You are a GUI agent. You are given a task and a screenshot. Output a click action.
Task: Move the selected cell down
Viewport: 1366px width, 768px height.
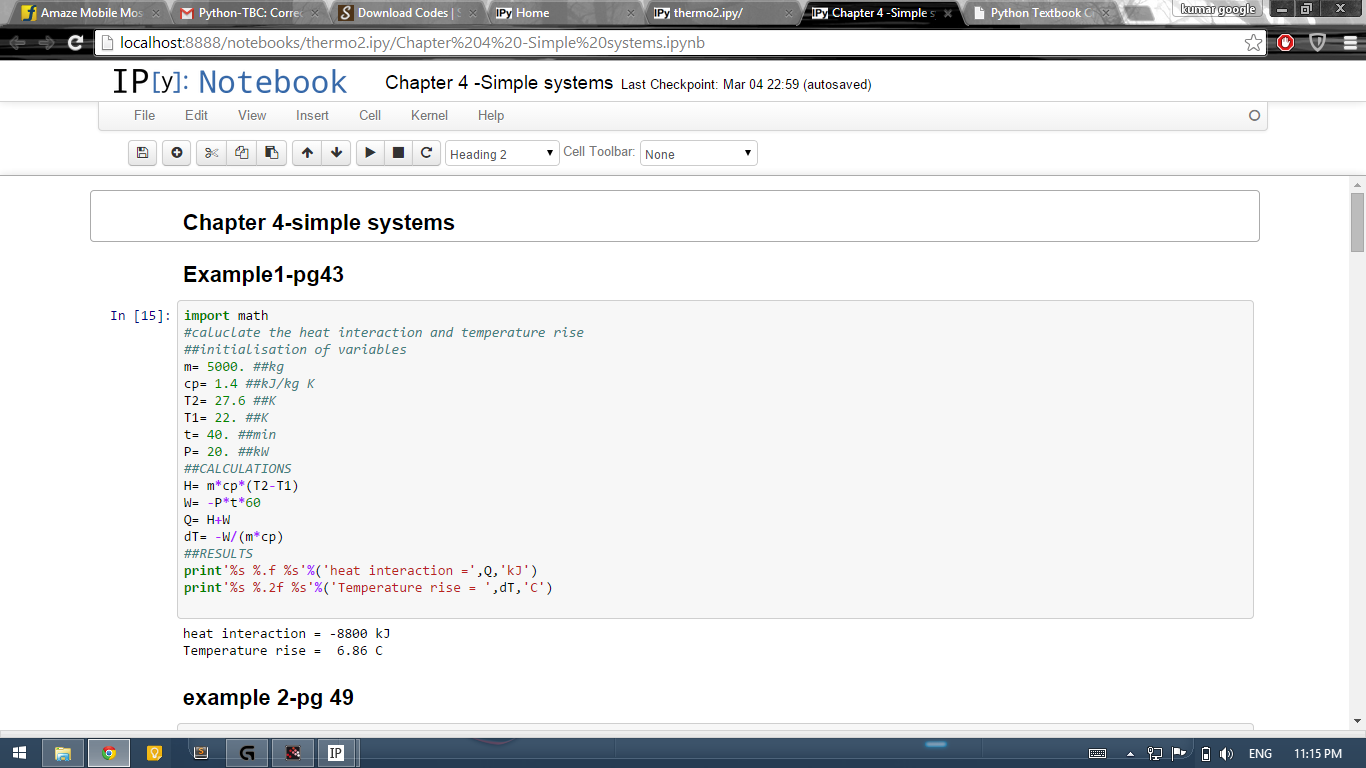(337, 153)
